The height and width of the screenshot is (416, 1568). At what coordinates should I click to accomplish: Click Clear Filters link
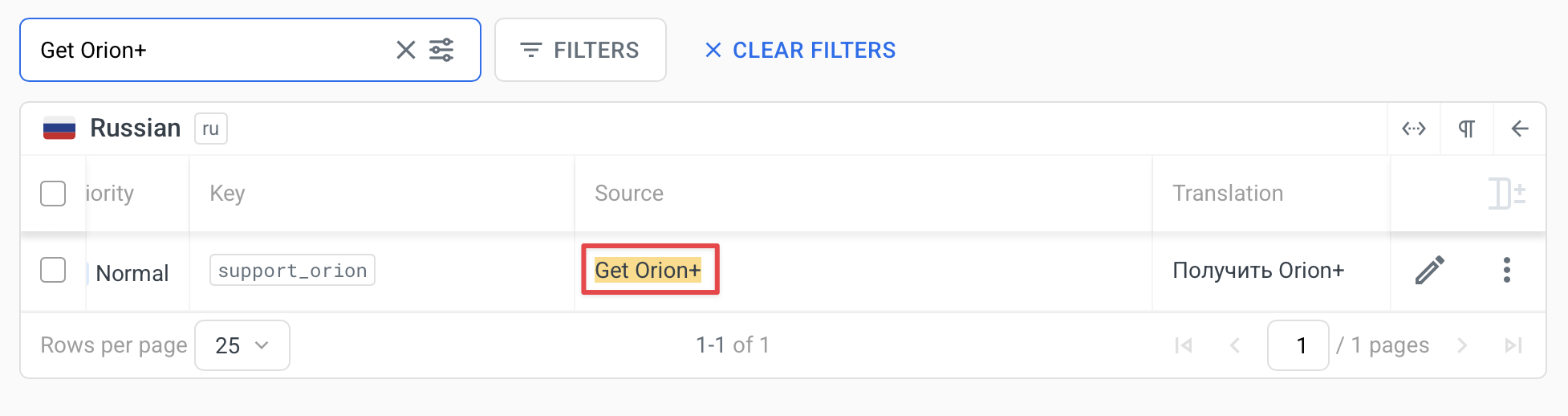pos(800,51)
